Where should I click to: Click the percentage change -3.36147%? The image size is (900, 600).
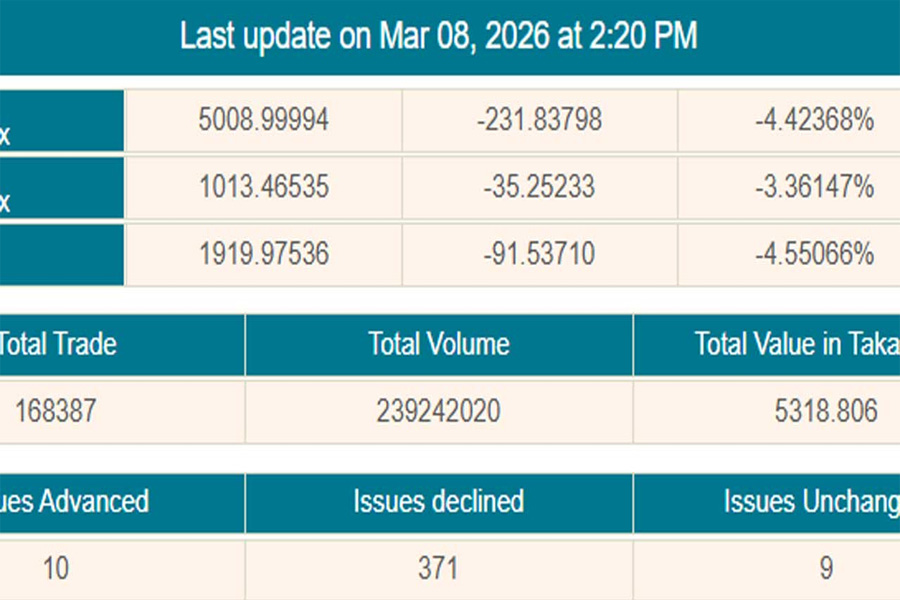coord(814,187)
